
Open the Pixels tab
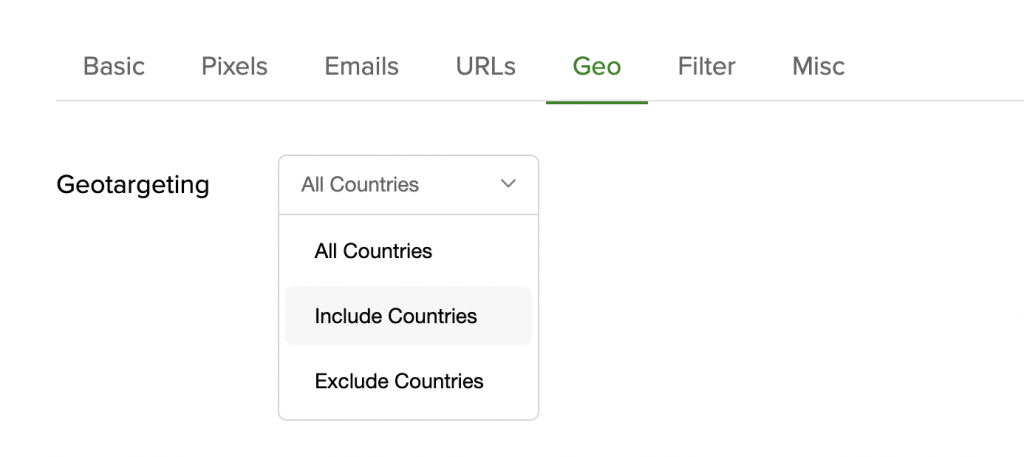click(x=234, y=67)
